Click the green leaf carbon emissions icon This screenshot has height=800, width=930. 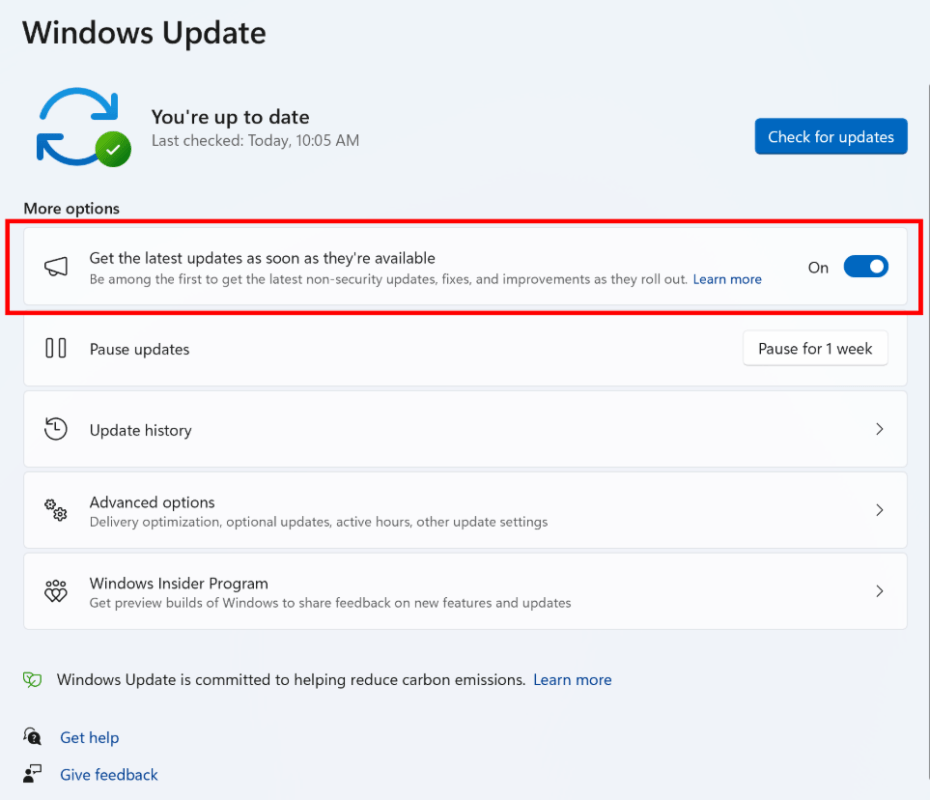(32, 680)
